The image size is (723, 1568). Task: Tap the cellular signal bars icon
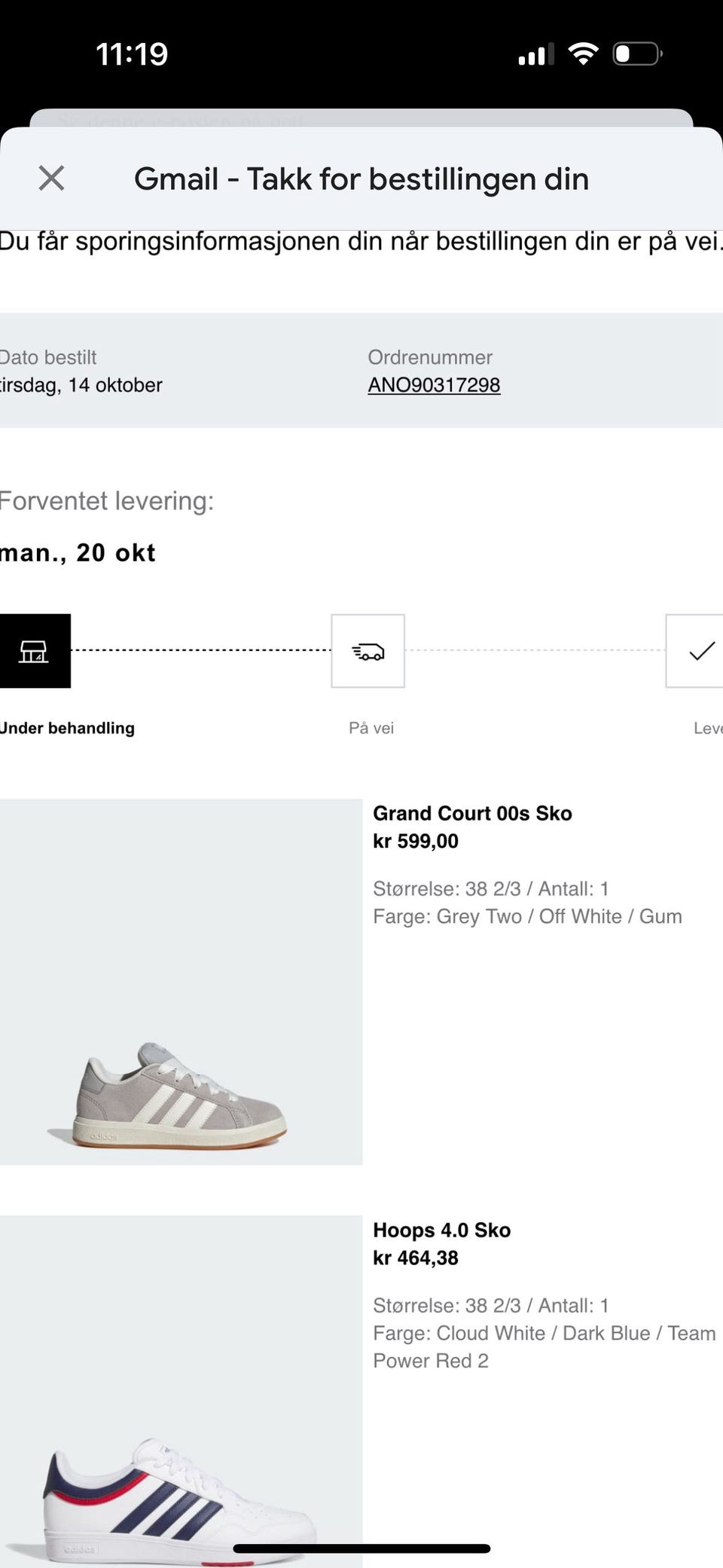tap(535, 54)
